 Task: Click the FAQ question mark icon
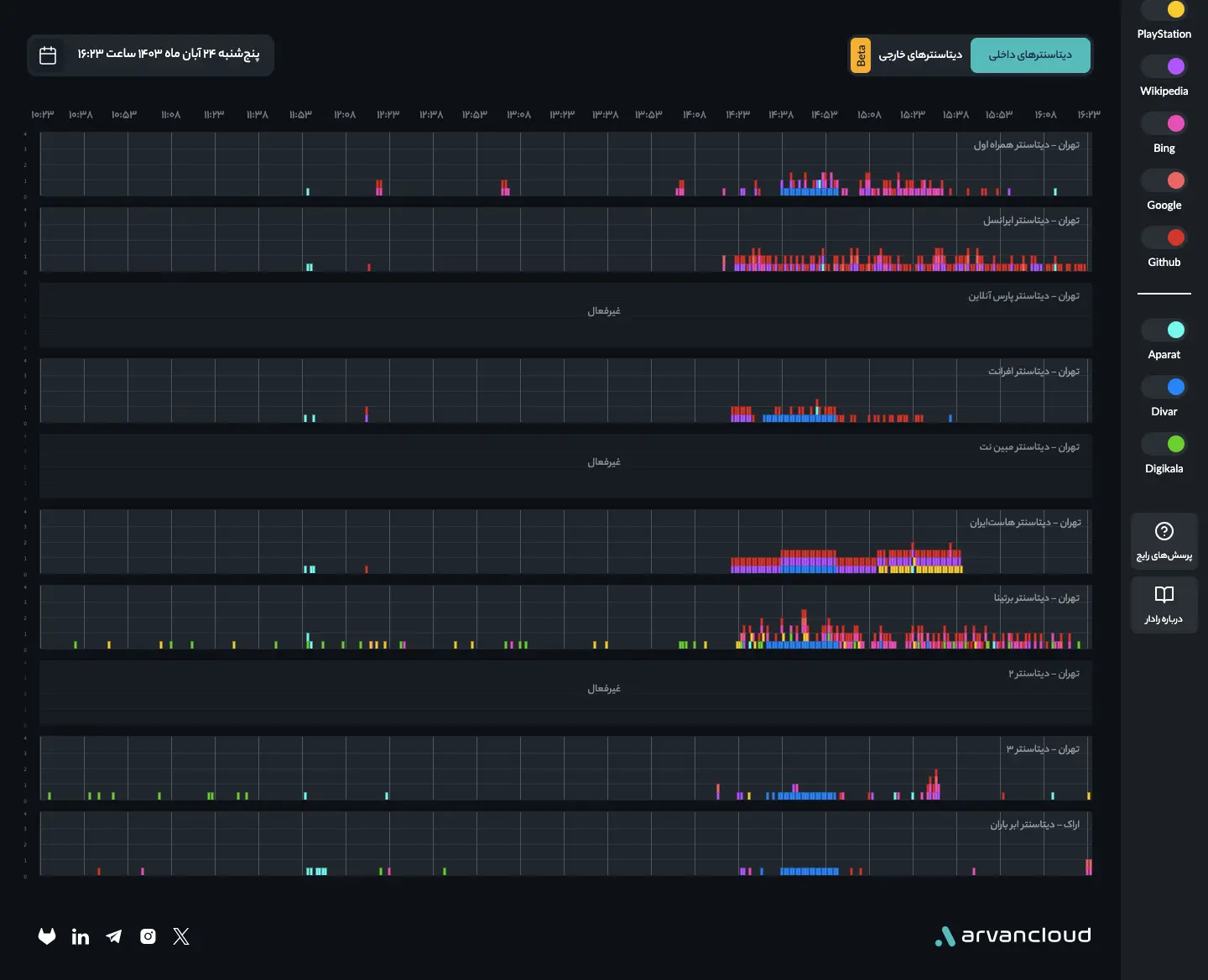coord(1164,531)
